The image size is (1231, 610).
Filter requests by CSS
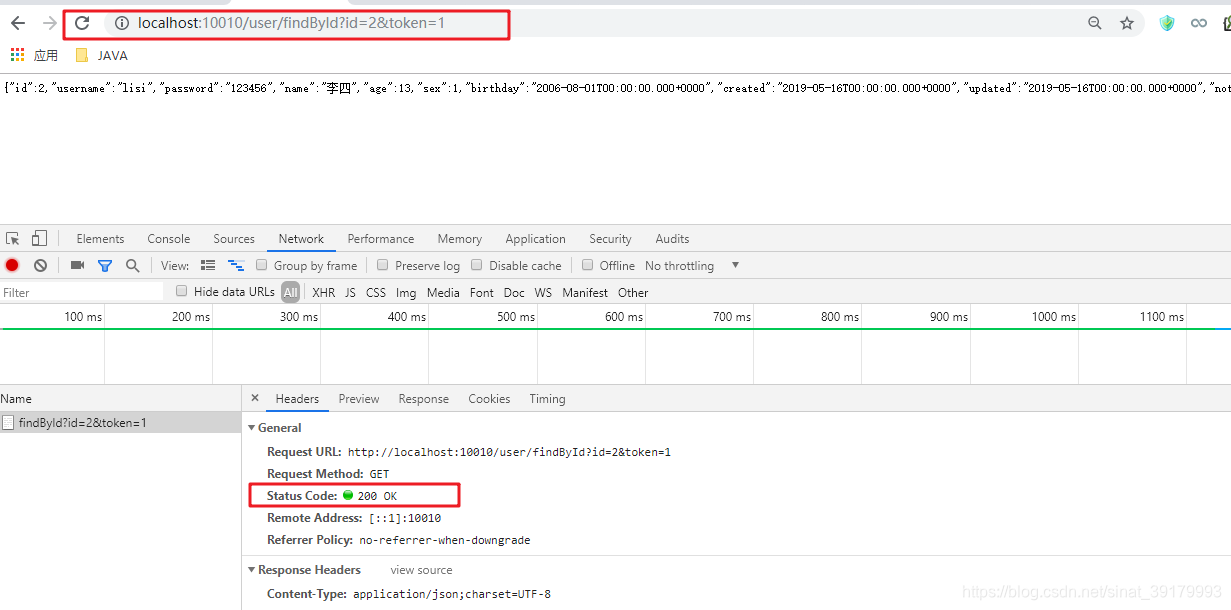tap(376, 292)
